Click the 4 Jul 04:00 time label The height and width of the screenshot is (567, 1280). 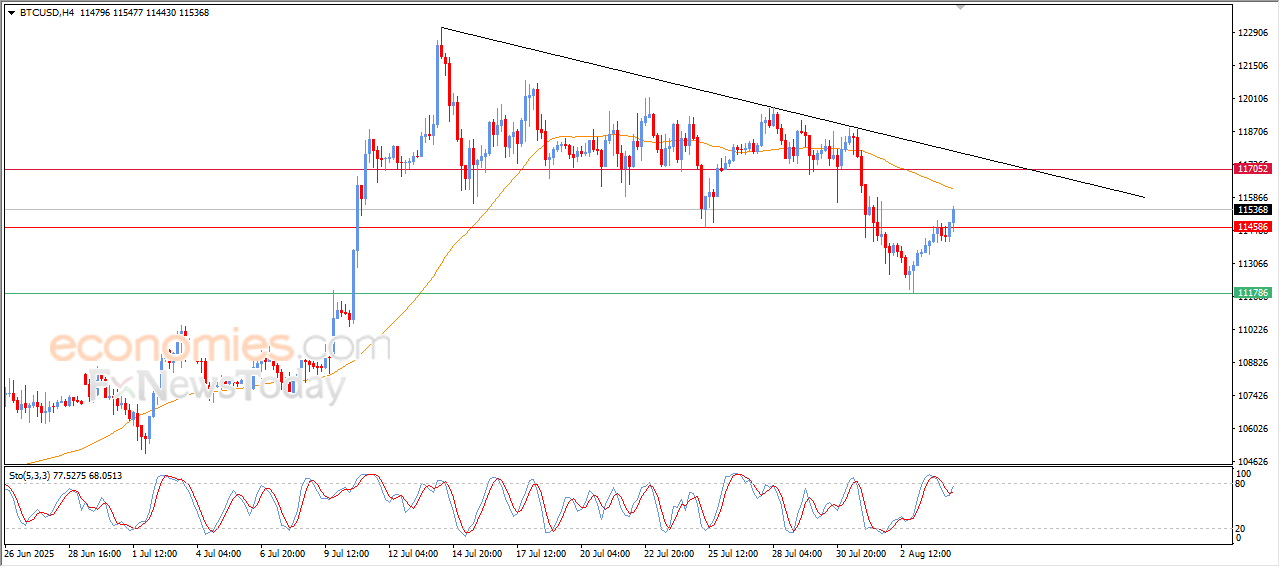219,553
